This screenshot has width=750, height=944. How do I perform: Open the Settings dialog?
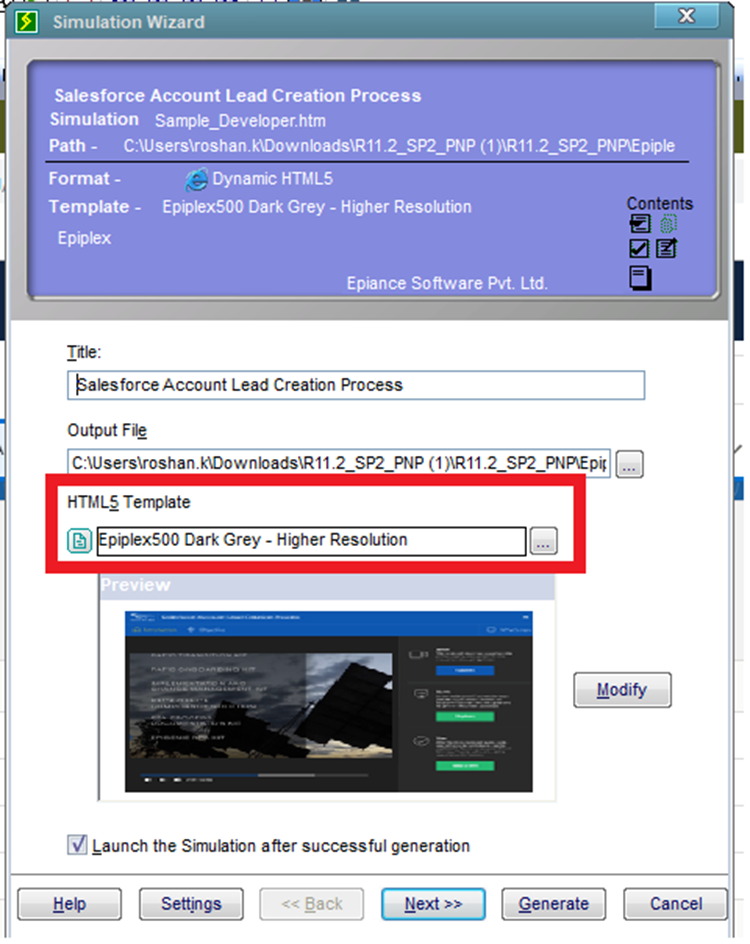(191, 904)
